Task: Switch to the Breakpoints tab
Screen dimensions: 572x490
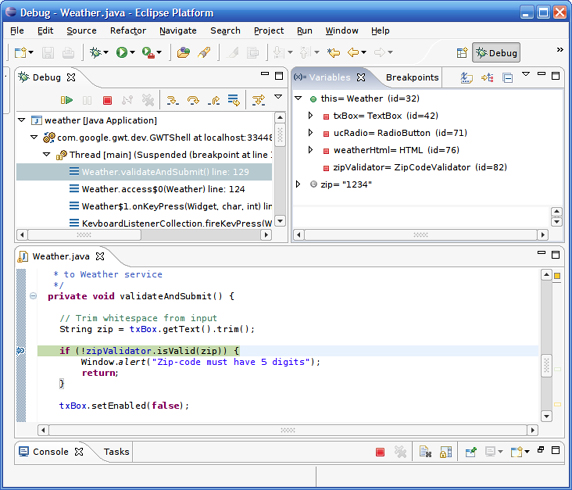Action: point(412,77)
